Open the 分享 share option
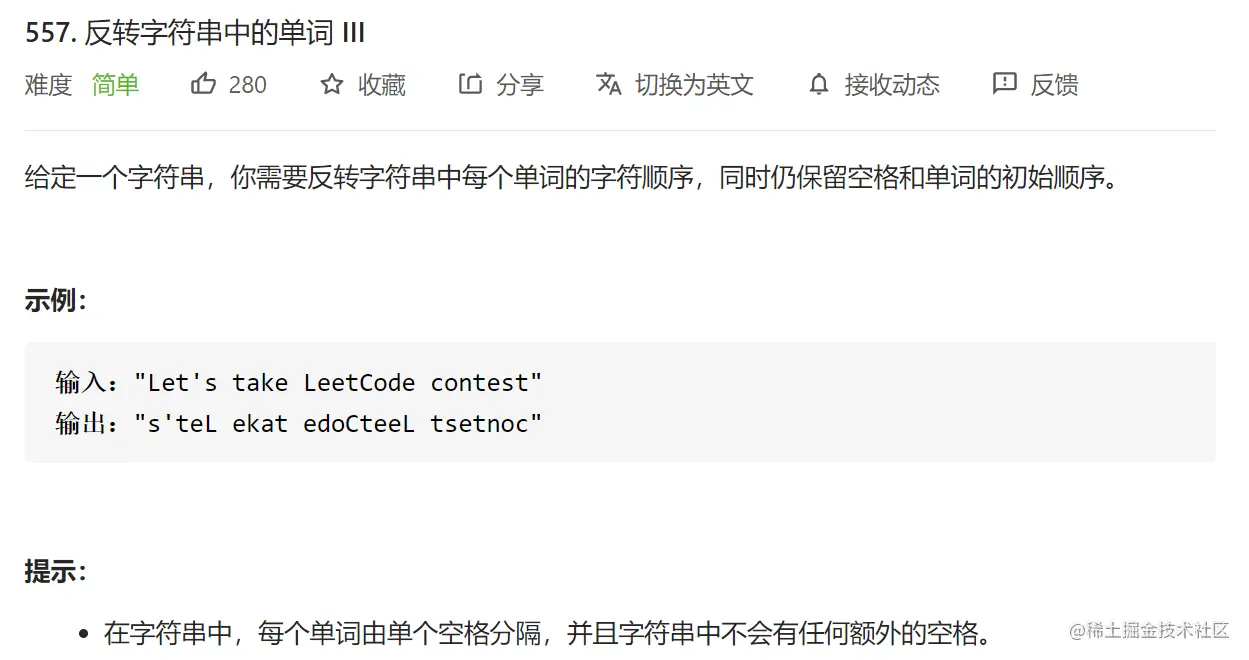1249x660 pixels. (x=520, y=85)
